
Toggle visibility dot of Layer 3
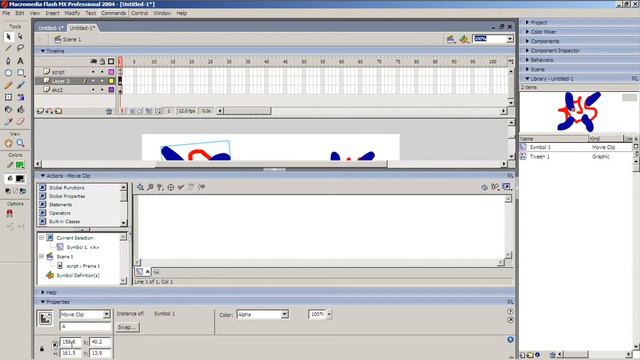click(93, 81)
